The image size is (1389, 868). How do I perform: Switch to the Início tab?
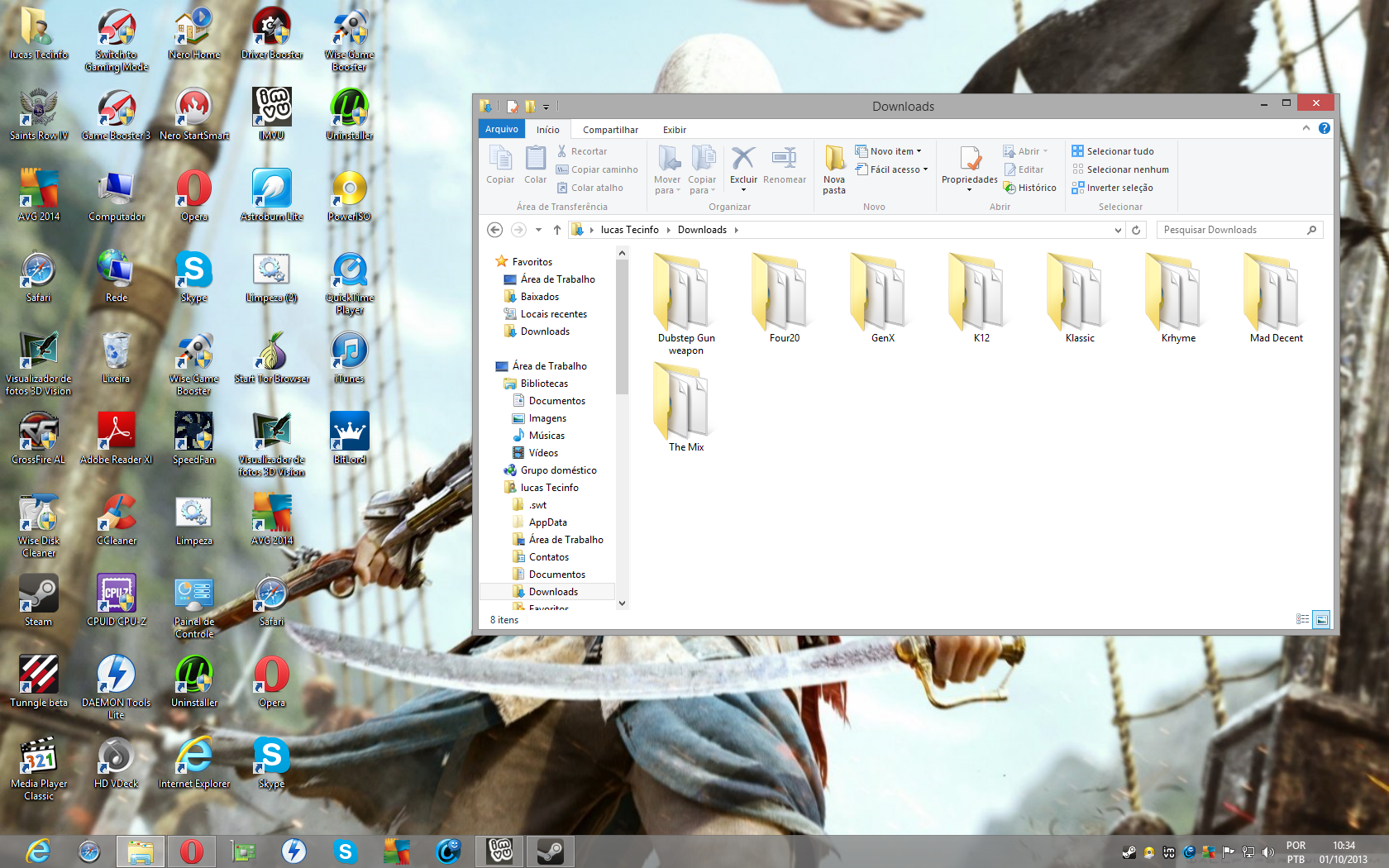point(547,130)
